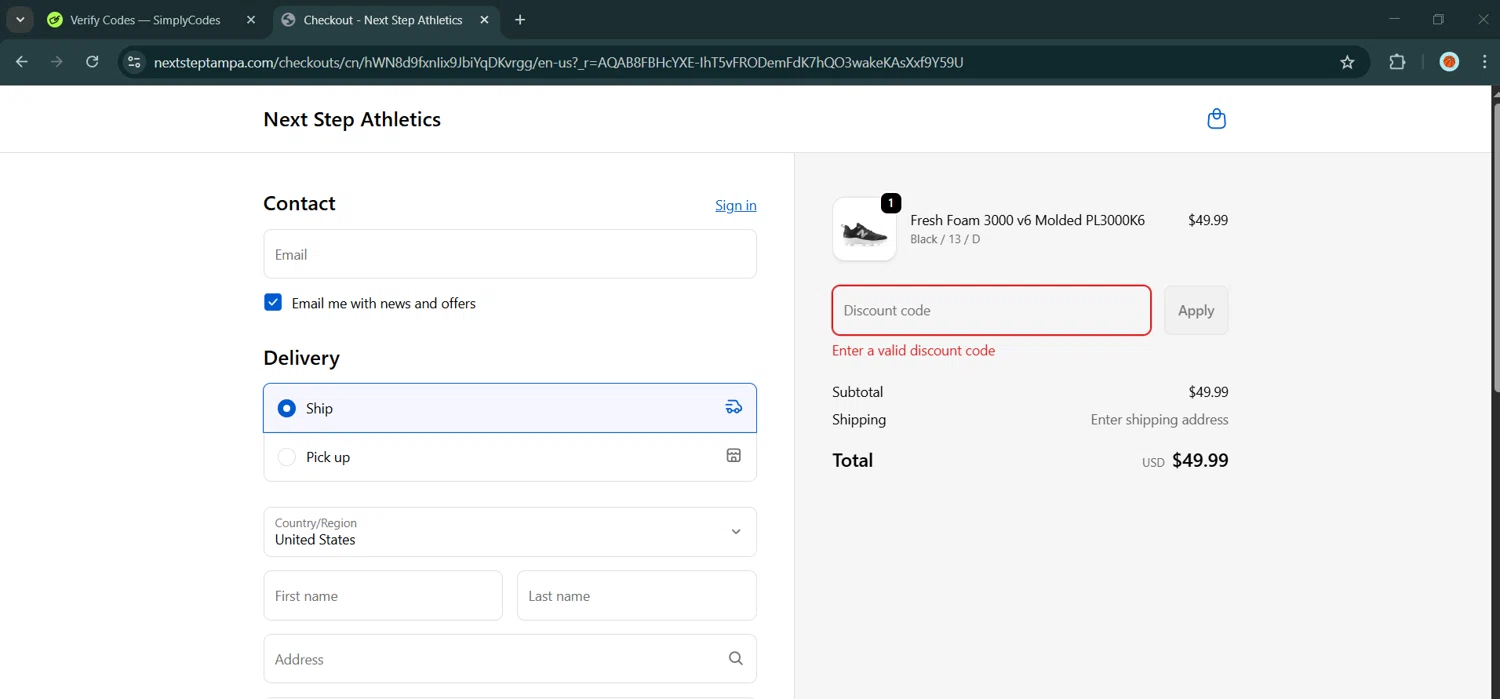Click the shoe product thumbnail
The height and width of the screenshot is (699, 1500).
(865, 229)
